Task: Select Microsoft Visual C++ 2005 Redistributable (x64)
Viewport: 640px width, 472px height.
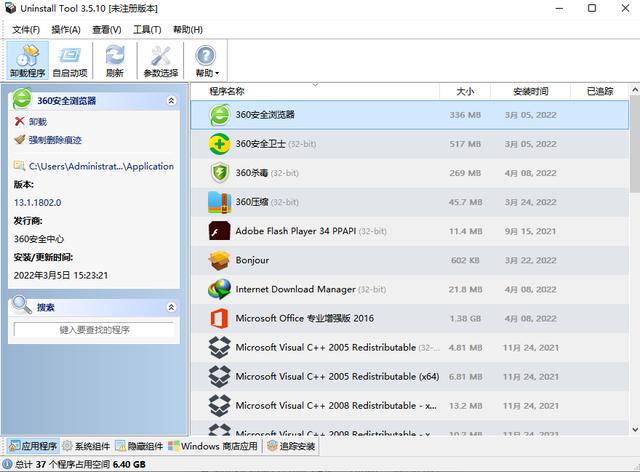Action: (x=337, y=376)
